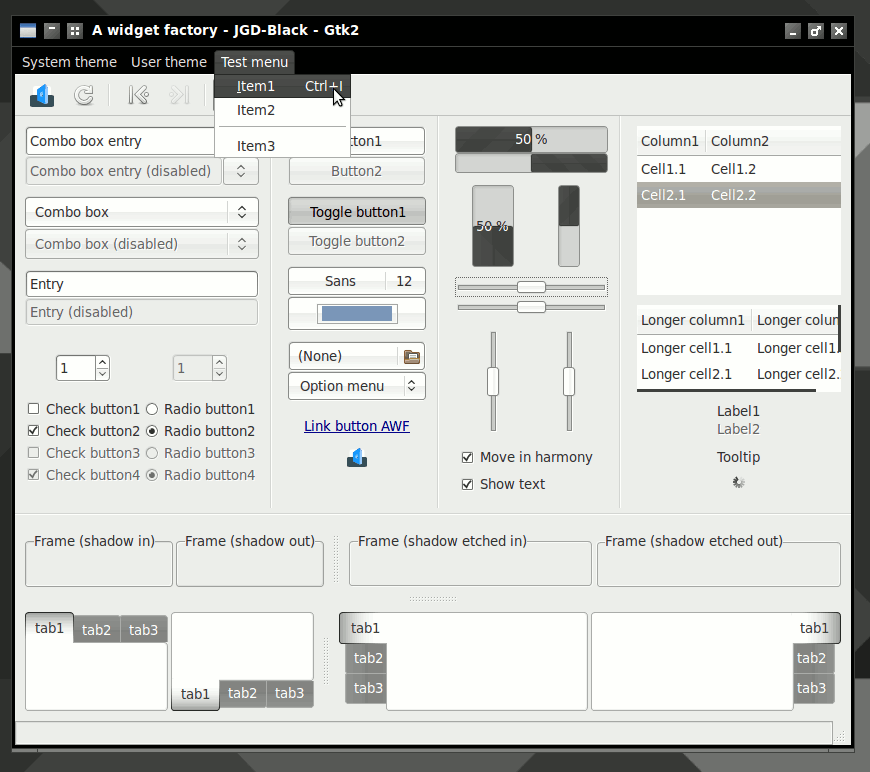
Task: Click the go-to-last toolbar arrow icon
Action: tap(179, 95)
